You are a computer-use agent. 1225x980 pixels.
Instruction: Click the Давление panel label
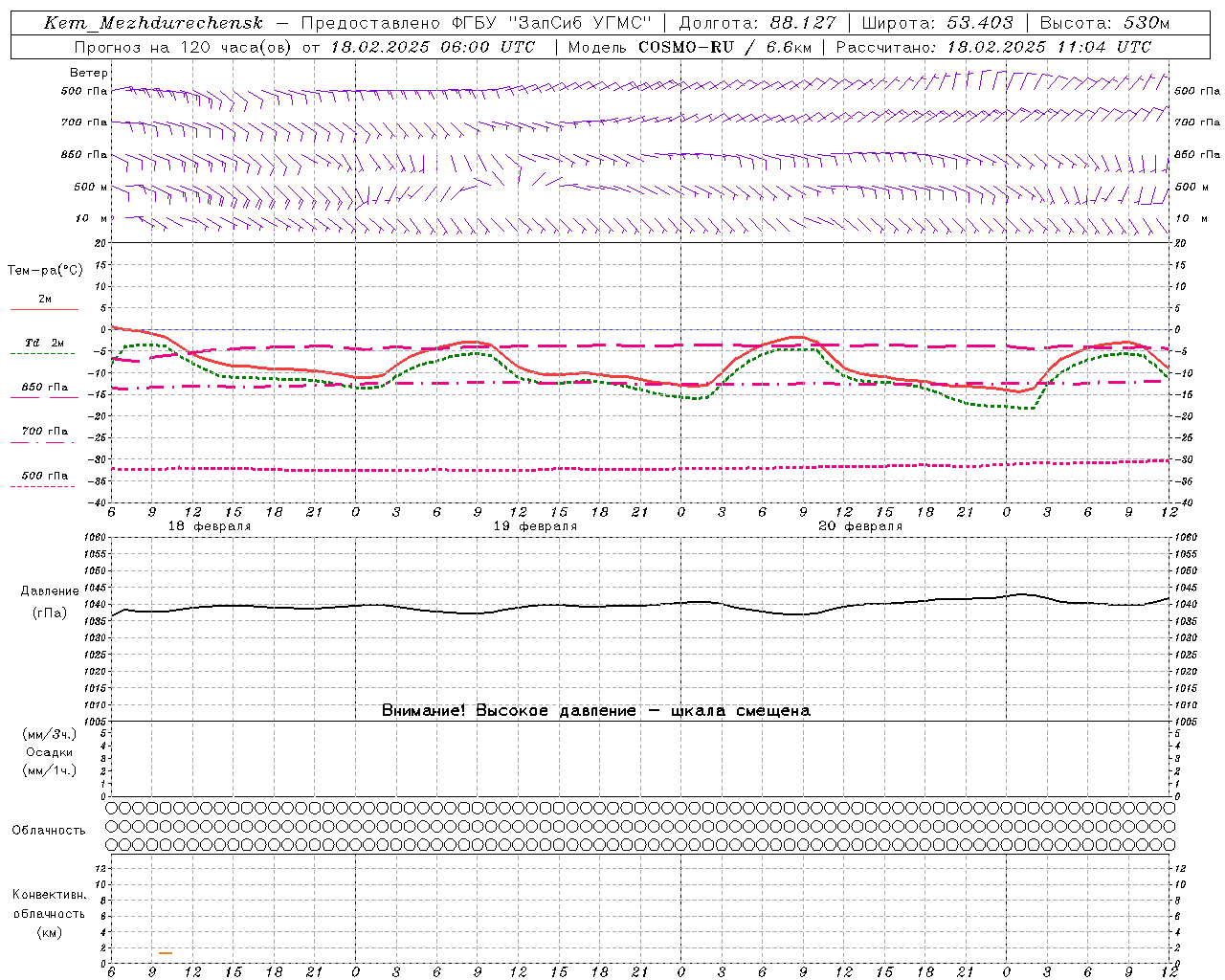50,591
